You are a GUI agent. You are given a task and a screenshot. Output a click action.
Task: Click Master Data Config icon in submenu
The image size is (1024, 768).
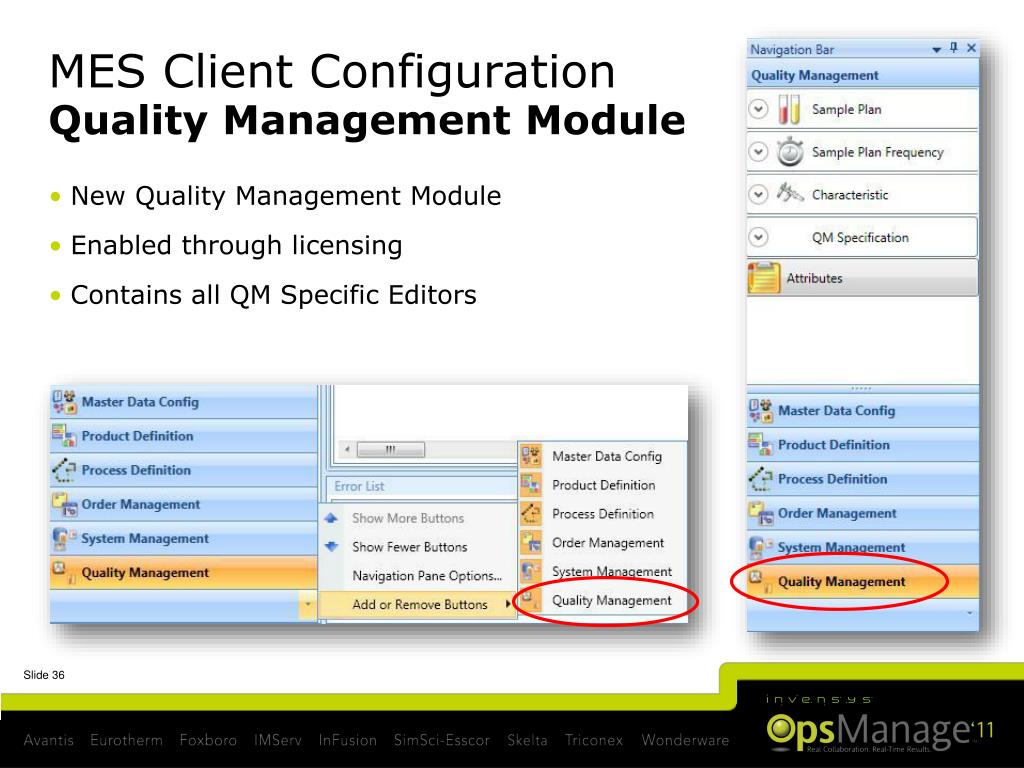[x=530, y=455]
